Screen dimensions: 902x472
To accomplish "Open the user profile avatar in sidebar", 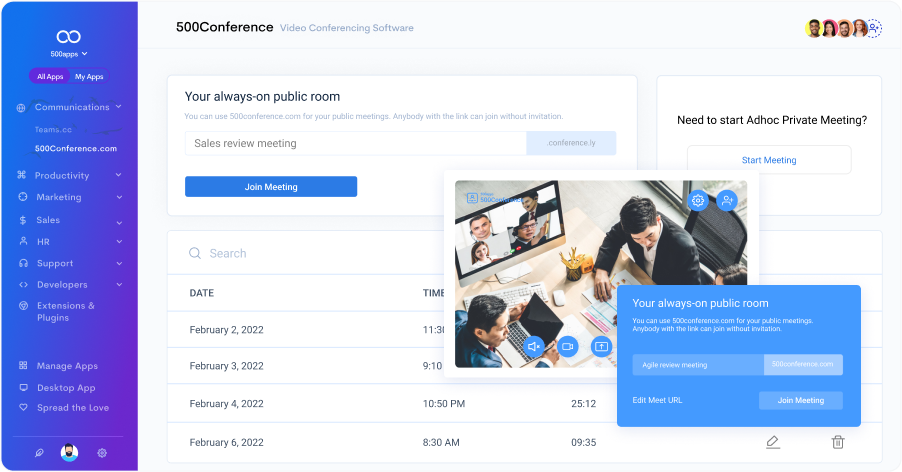I will (x=69, y=453).
